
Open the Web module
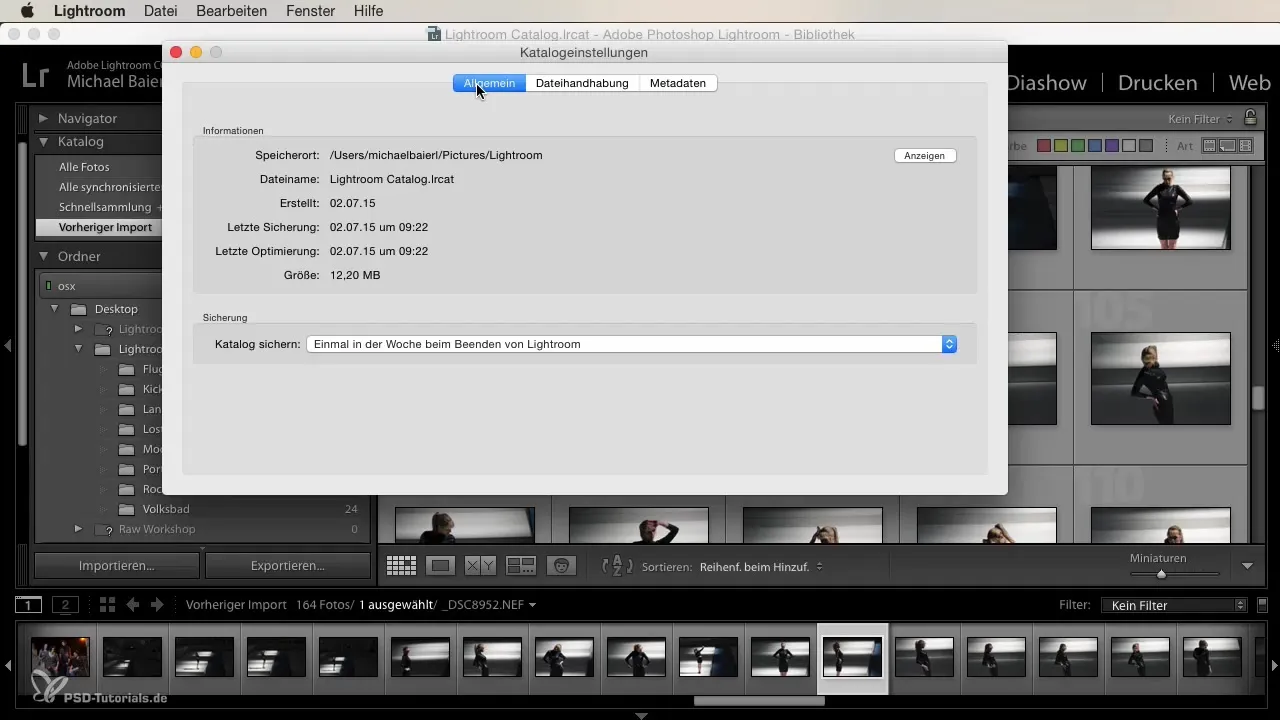1249,83
